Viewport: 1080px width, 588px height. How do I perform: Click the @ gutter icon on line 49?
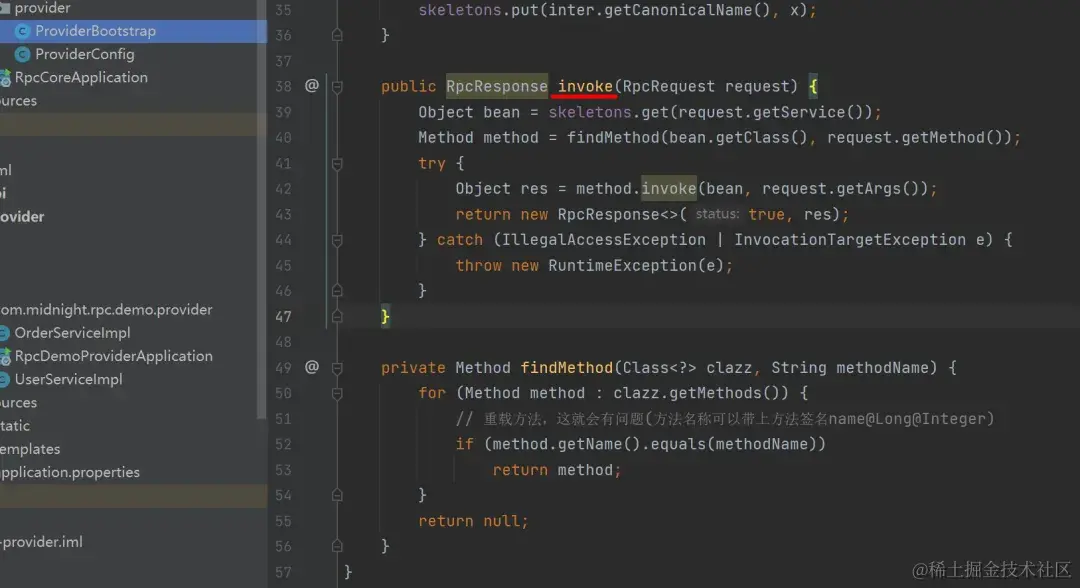pos(312,367)
